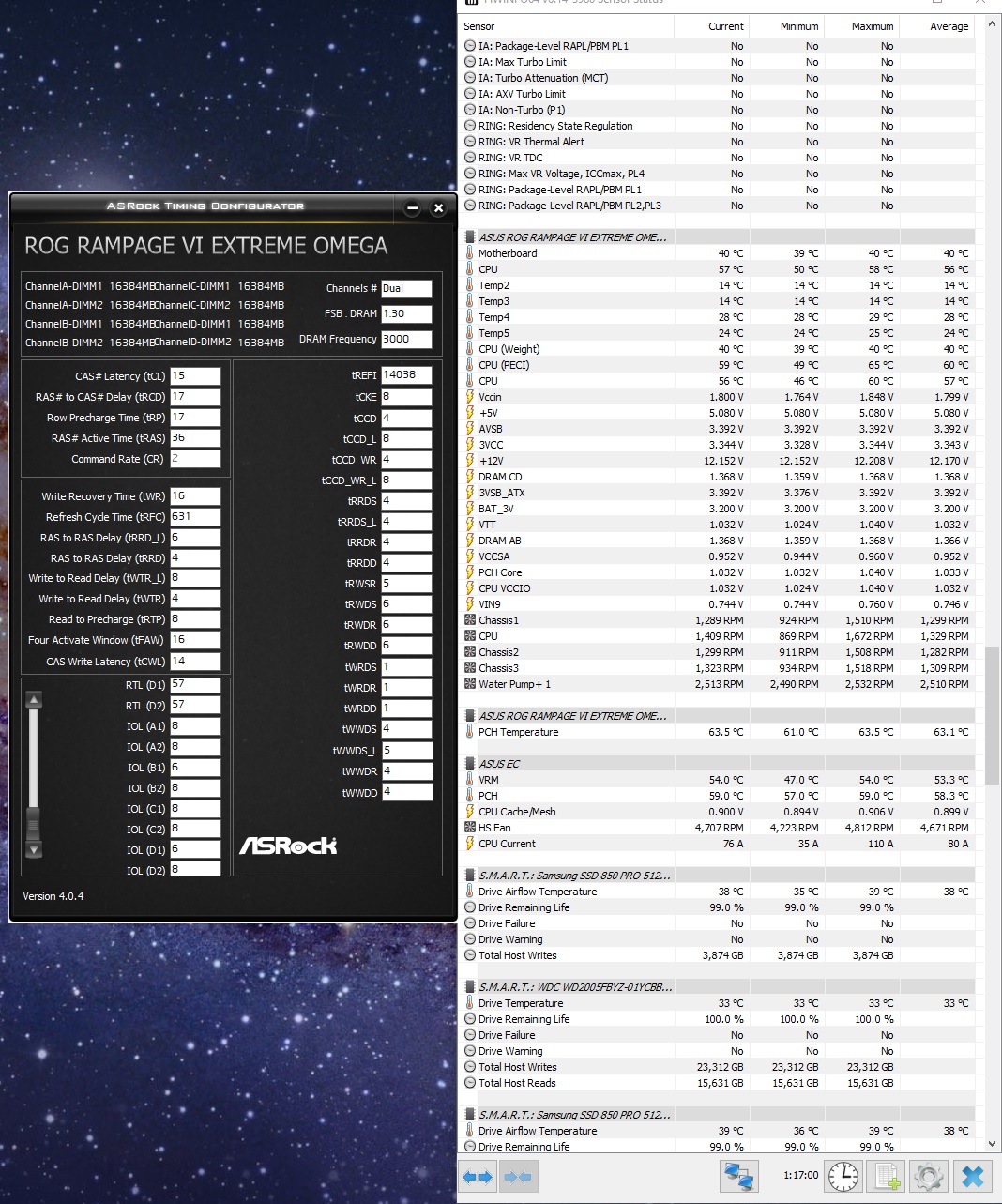
Task: Click the lightning icon beside Vccin row
Action: coord(470,397)
